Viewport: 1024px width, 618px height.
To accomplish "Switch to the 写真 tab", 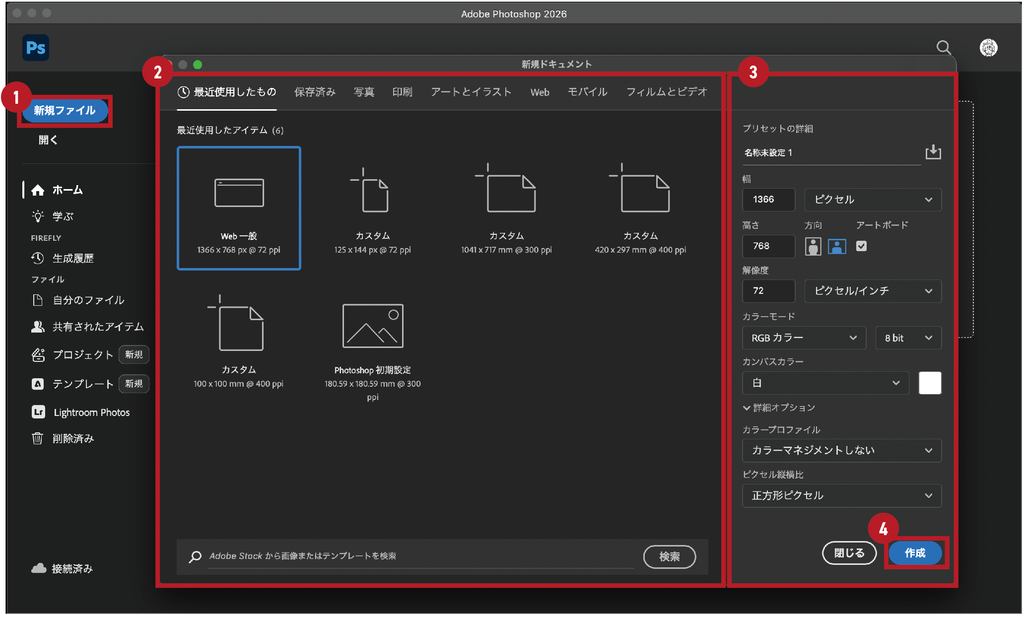I will pos(364,92).
